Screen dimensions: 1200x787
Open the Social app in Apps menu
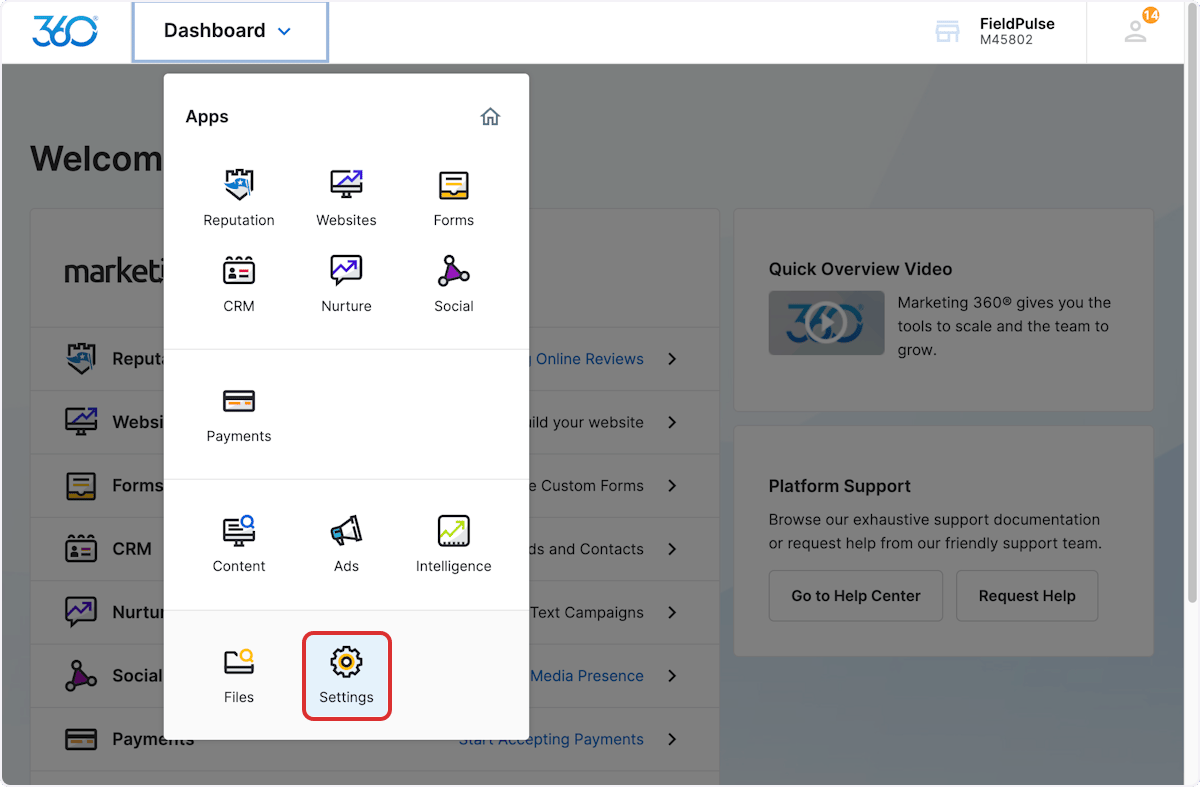point(453,284)
